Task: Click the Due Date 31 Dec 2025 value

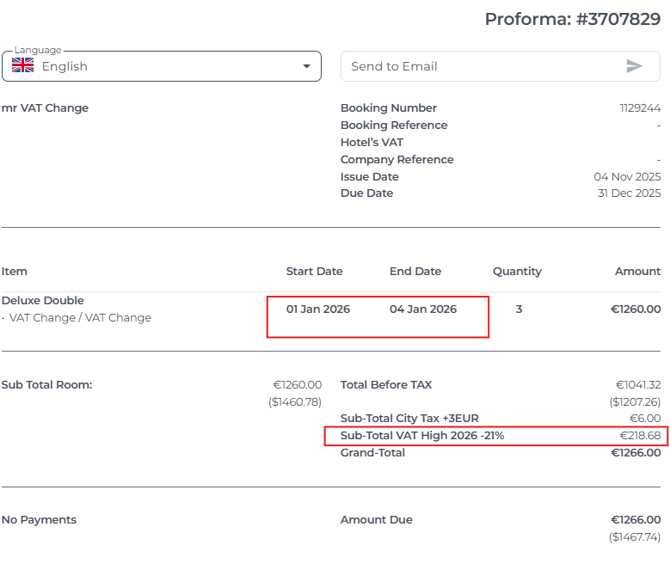Action: point(628,193)
